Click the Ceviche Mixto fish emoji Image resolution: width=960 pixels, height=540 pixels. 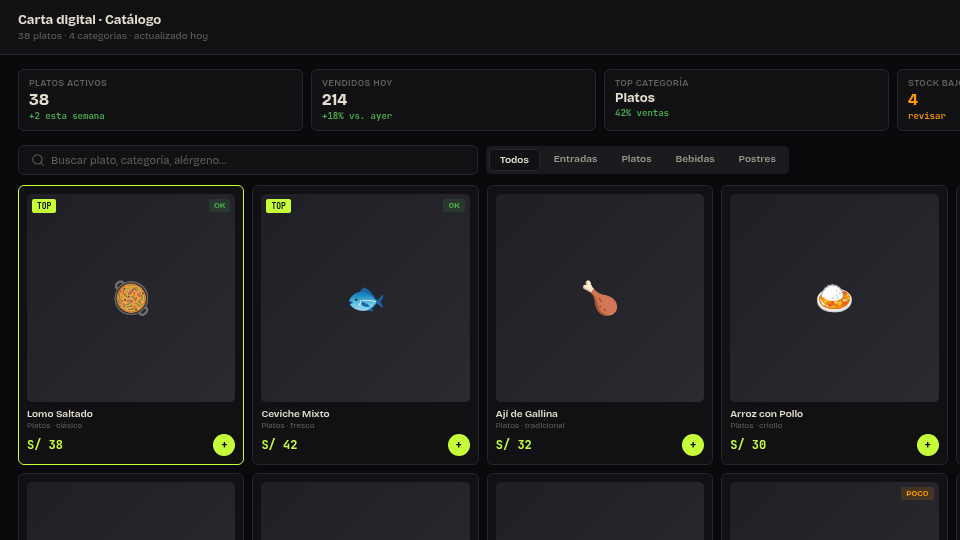(x=366, y=300)
